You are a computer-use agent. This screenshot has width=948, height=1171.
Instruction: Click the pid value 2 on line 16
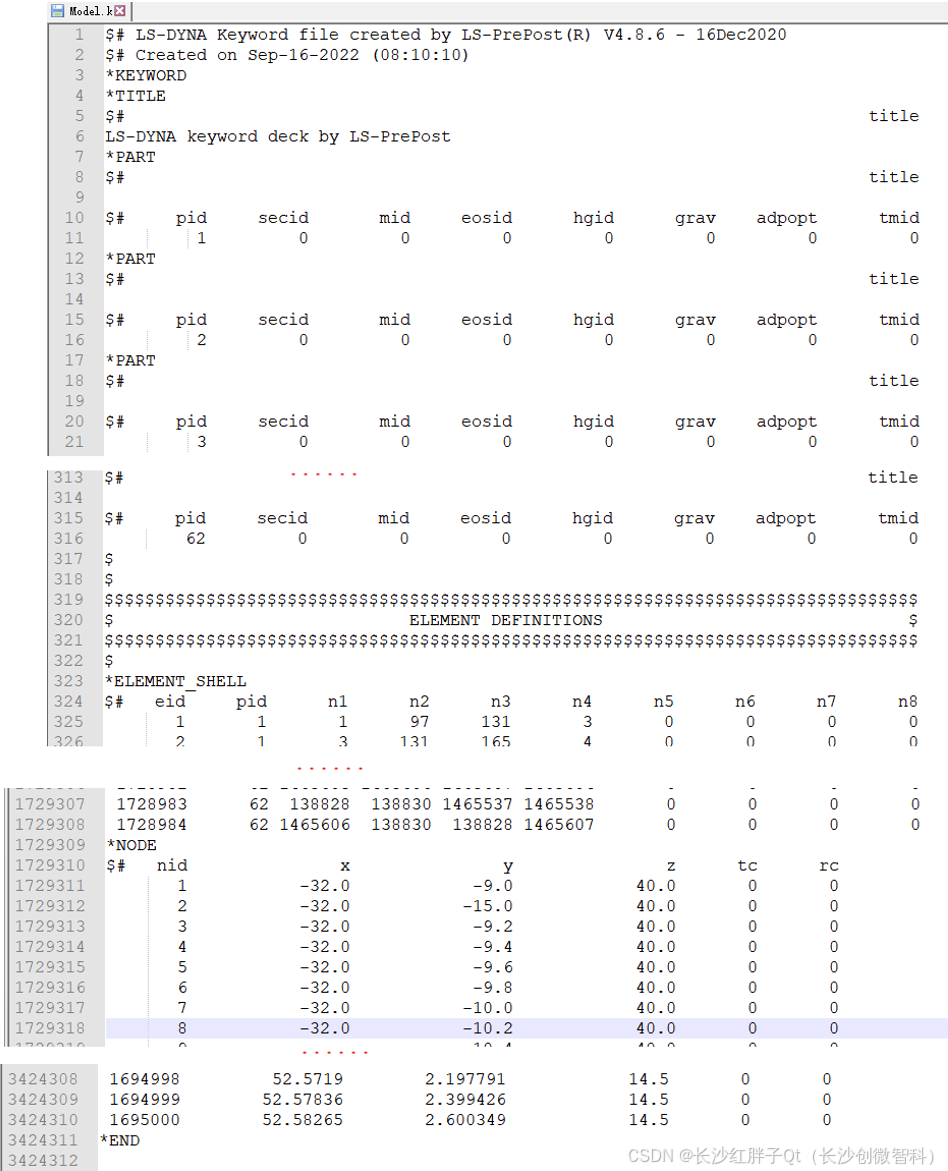[201, 340]
